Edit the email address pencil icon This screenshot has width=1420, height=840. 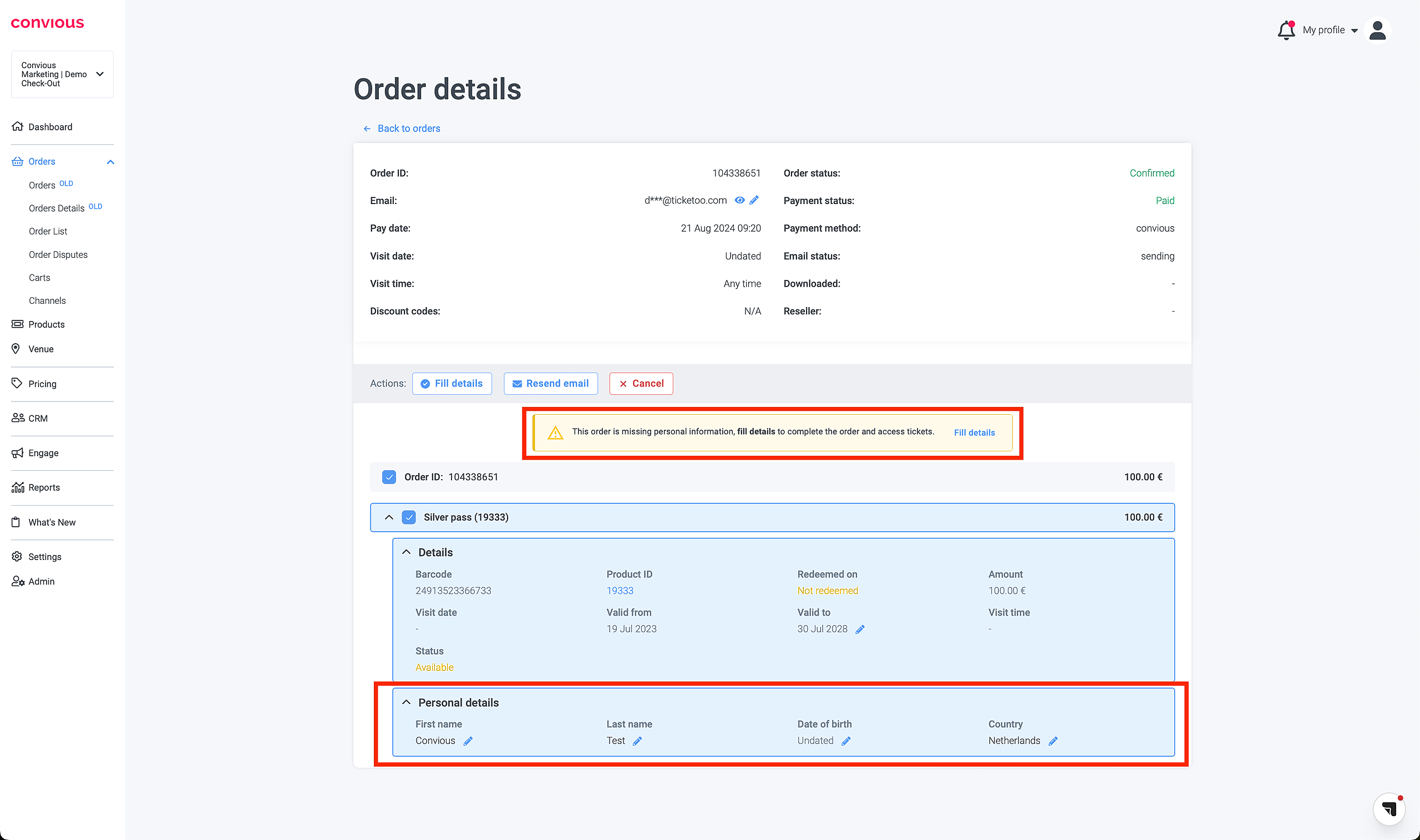754,200
